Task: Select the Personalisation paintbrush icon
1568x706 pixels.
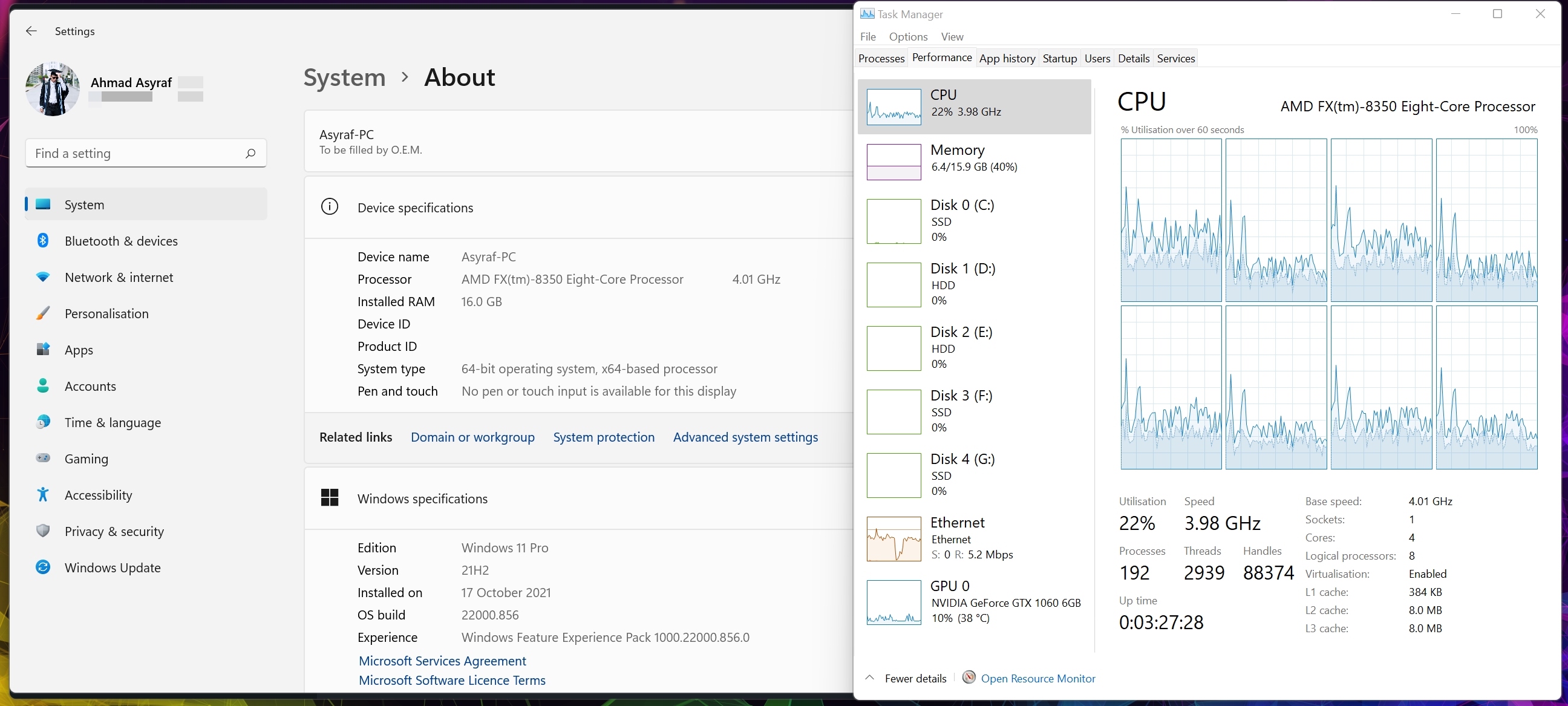Action: pos(42,313)
